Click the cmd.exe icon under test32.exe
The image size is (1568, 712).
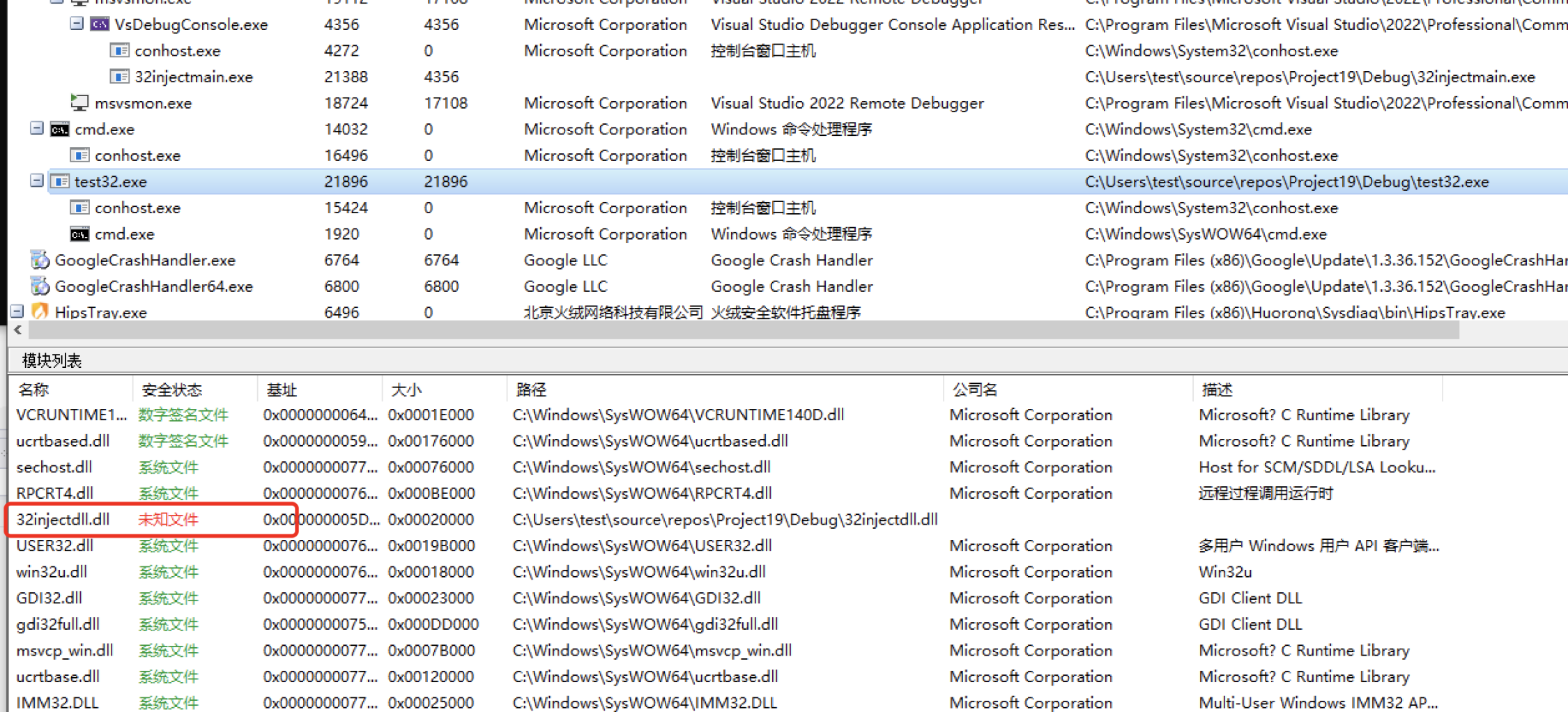tap(79, 234)
